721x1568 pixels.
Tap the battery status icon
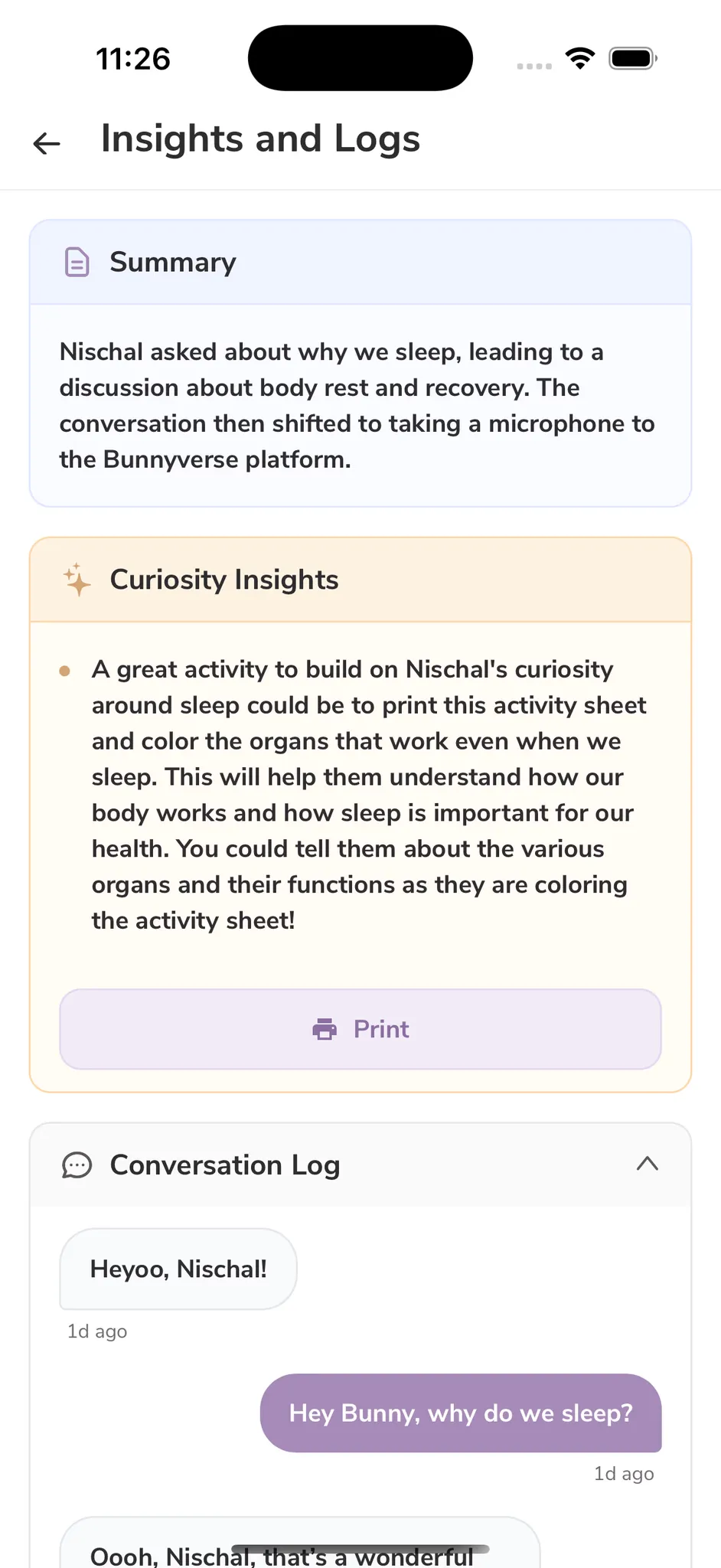[x=632, y=58]
